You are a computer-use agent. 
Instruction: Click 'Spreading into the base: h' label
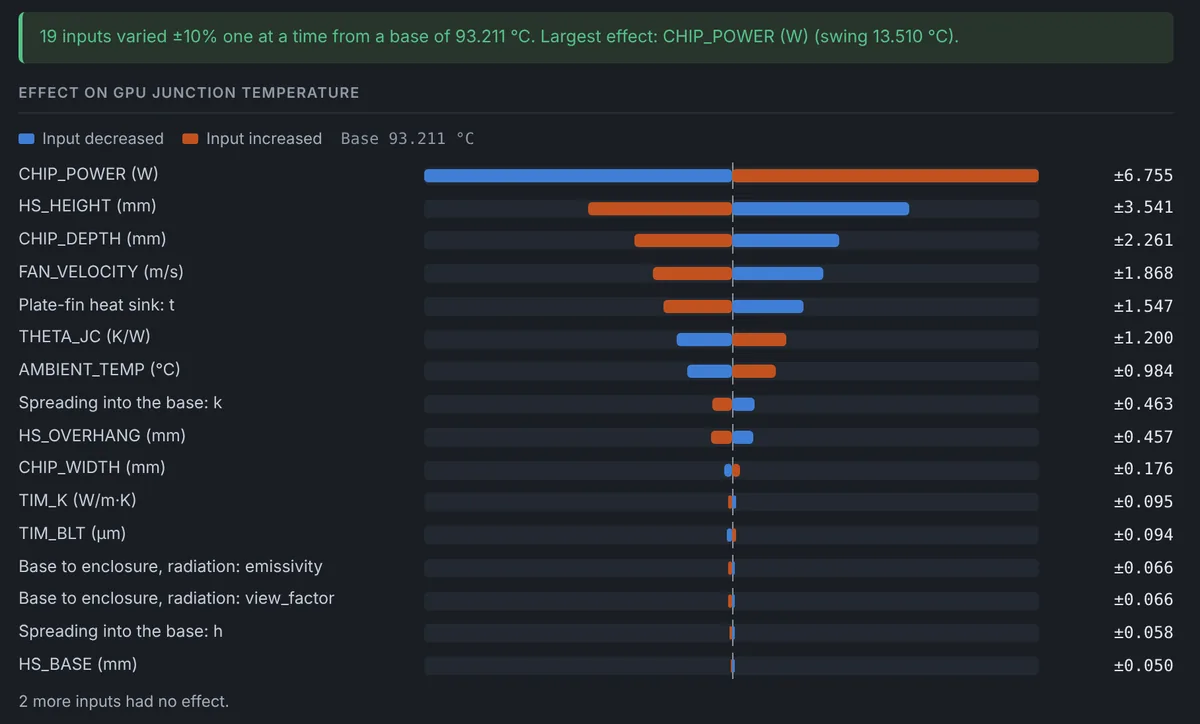coord(120,632)
